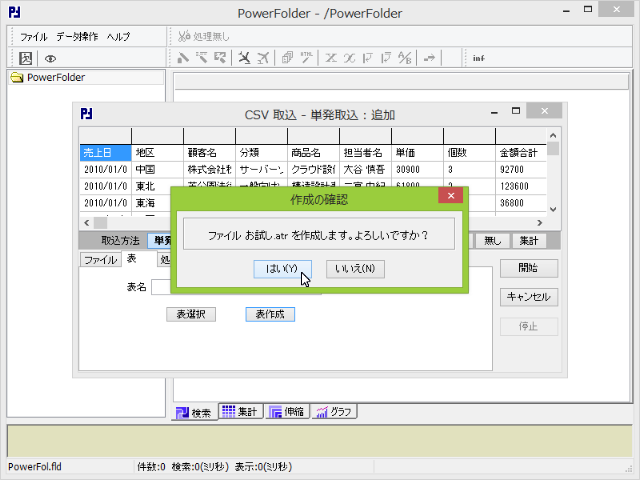Click the 中国 cell in the CSV preview

[x=157, y=170]
